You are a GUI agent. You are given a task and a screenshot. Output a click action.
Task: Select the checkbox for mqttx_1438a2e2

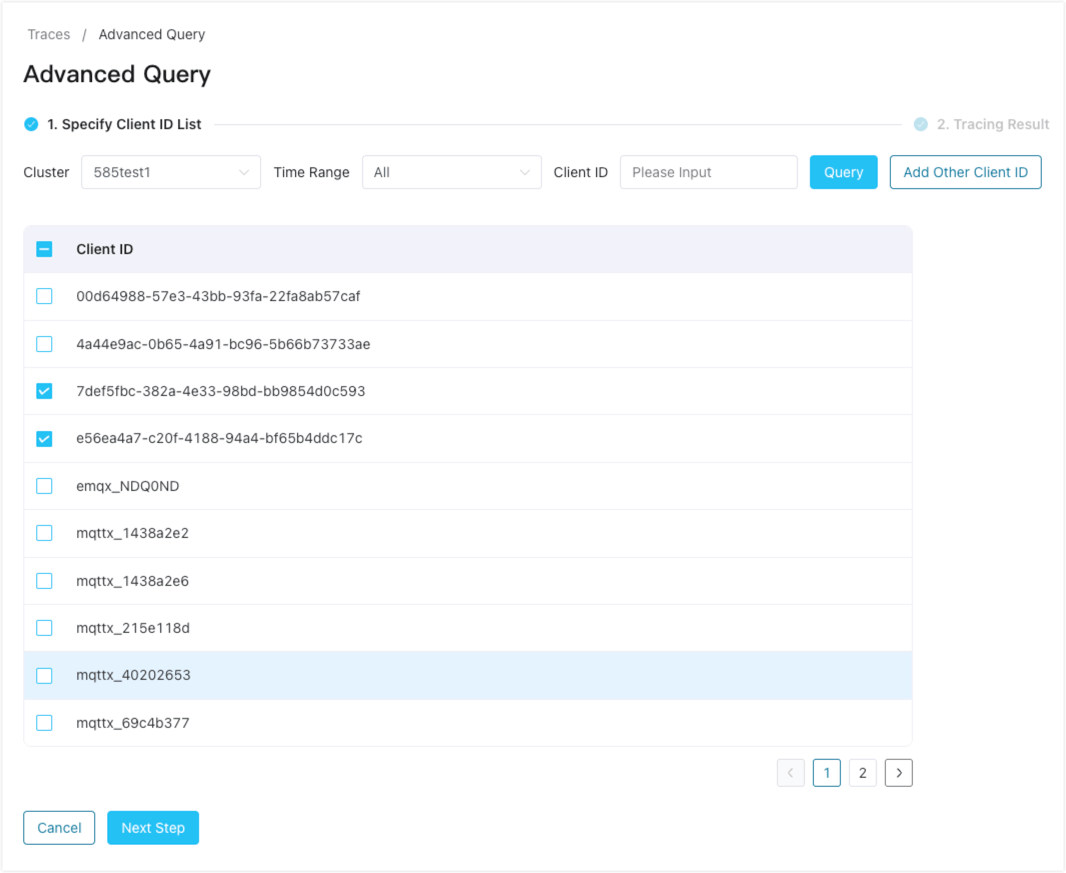tap(43, 533)
